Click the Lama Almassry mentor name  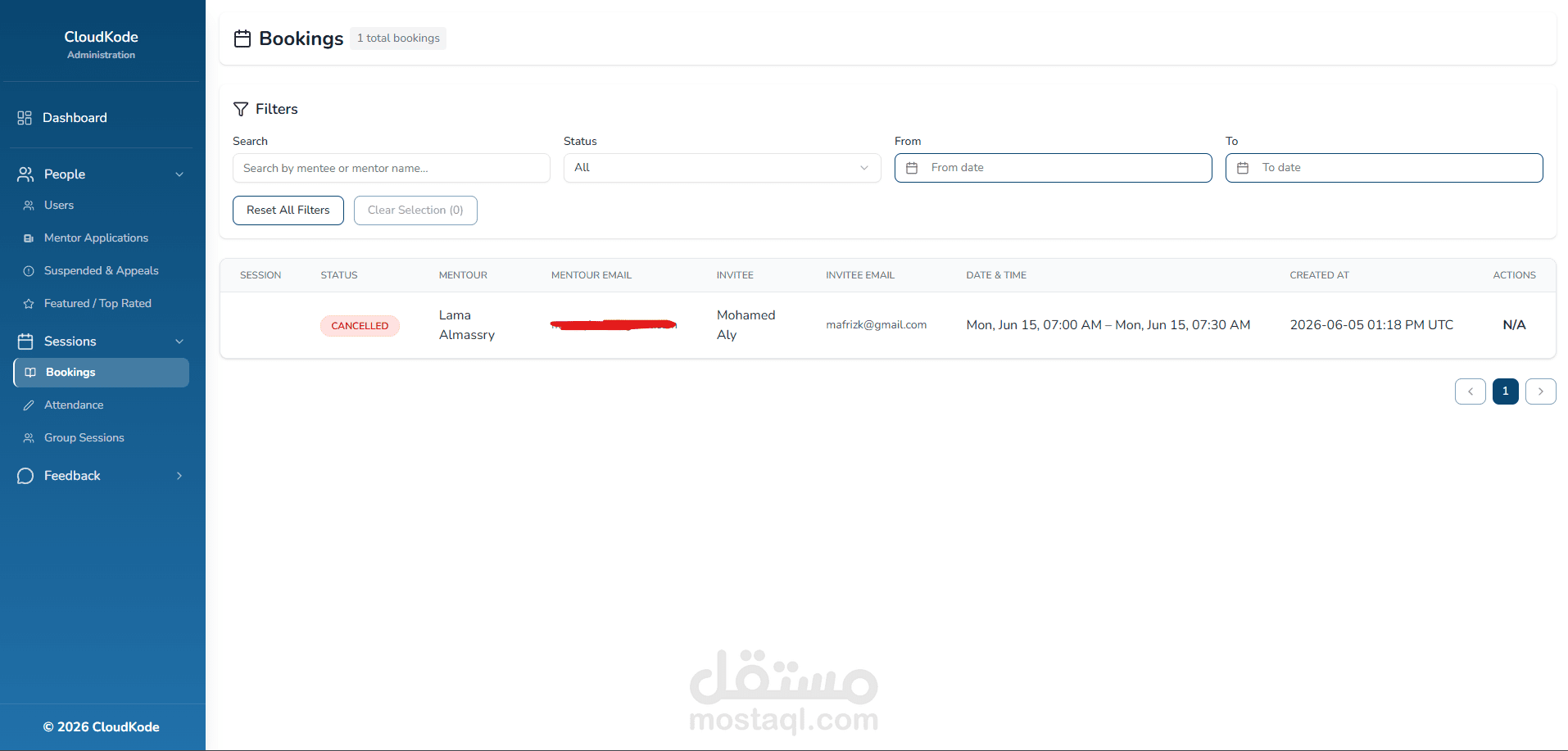coord(467,325)
